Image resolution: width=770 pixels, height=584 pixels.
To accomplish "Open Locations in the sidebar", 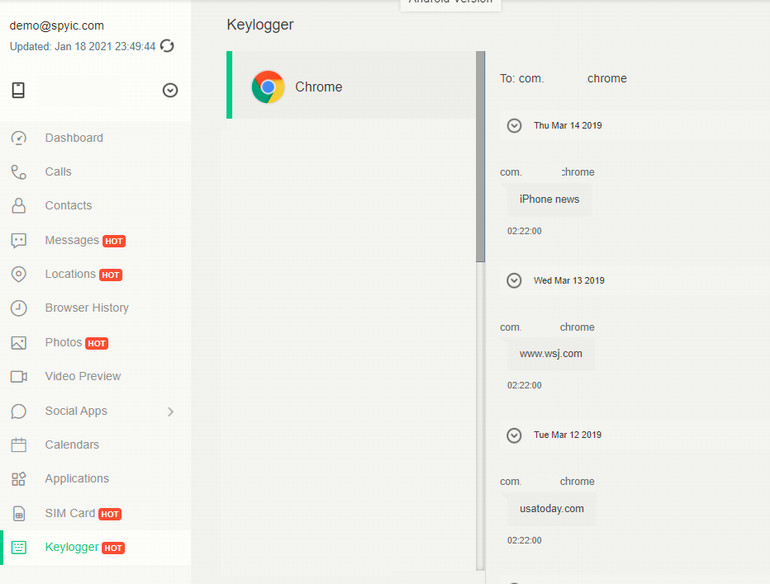I will (x=70, y=274).
